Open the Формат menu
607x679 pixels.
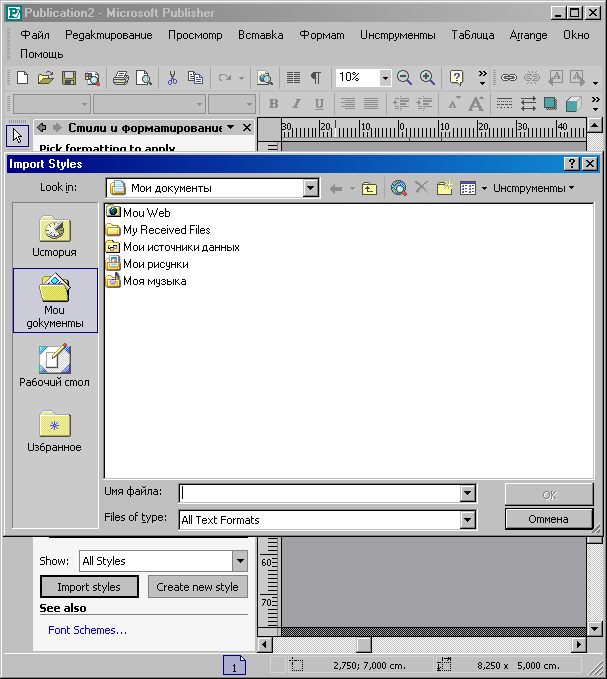click(x=321, y=35)
